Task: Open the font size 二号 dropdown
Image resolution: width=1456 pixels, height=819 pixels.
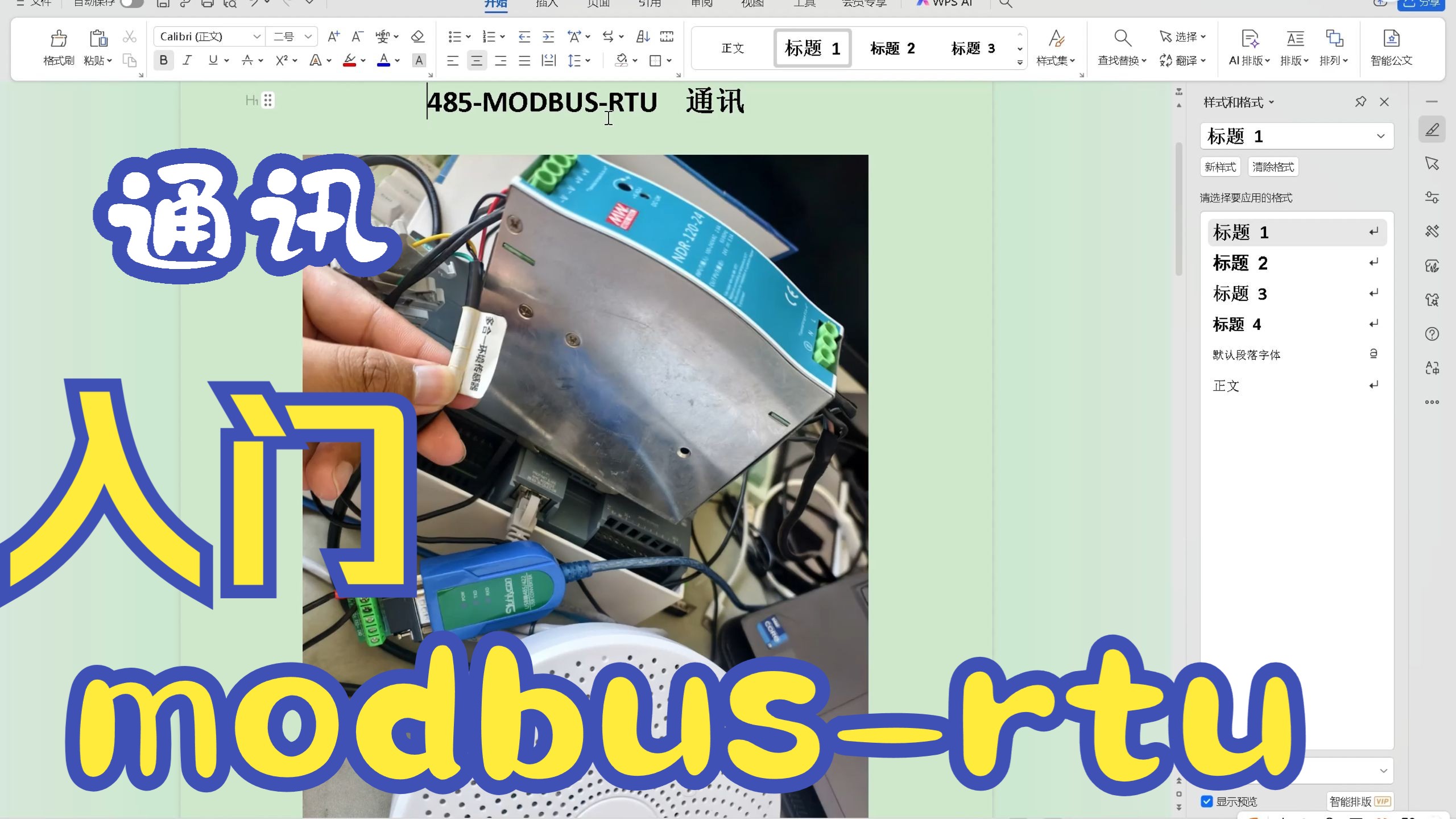Action: [x=308, y=37]
